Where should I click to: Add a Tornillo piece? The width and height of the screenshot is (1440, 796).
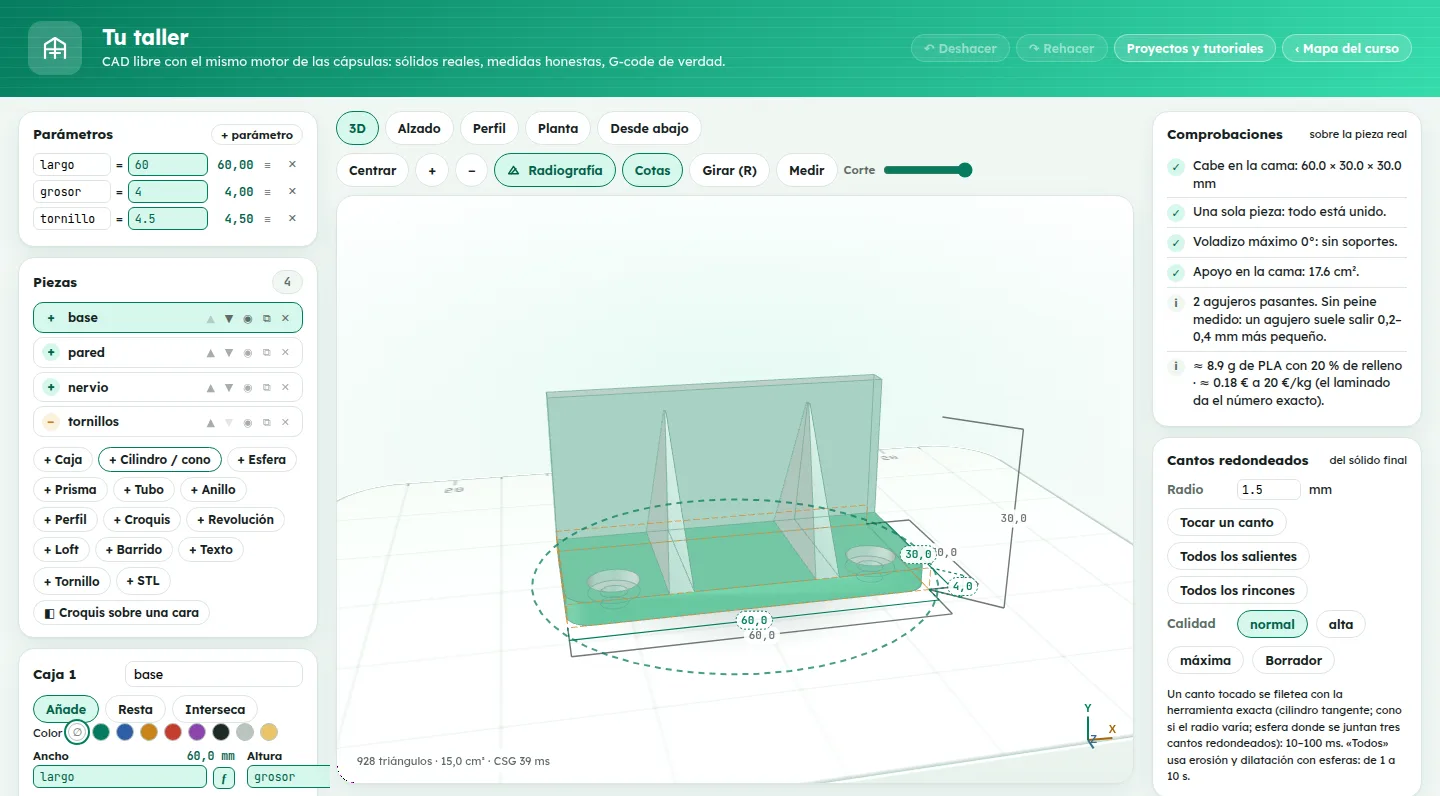[x=71, y=581]
